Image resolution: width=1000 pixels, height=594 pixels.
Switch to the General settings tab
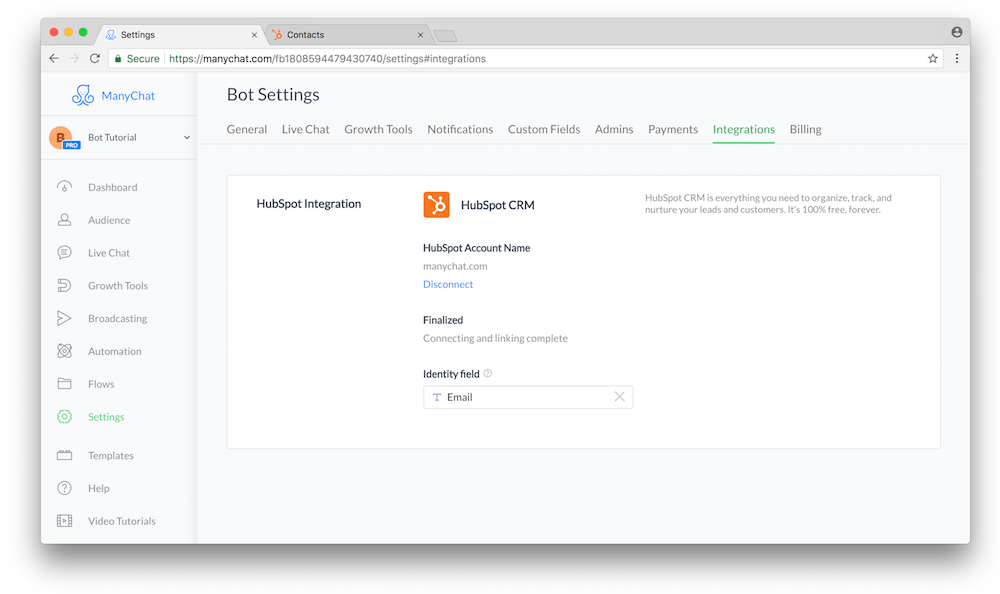[x=247, y=129]
